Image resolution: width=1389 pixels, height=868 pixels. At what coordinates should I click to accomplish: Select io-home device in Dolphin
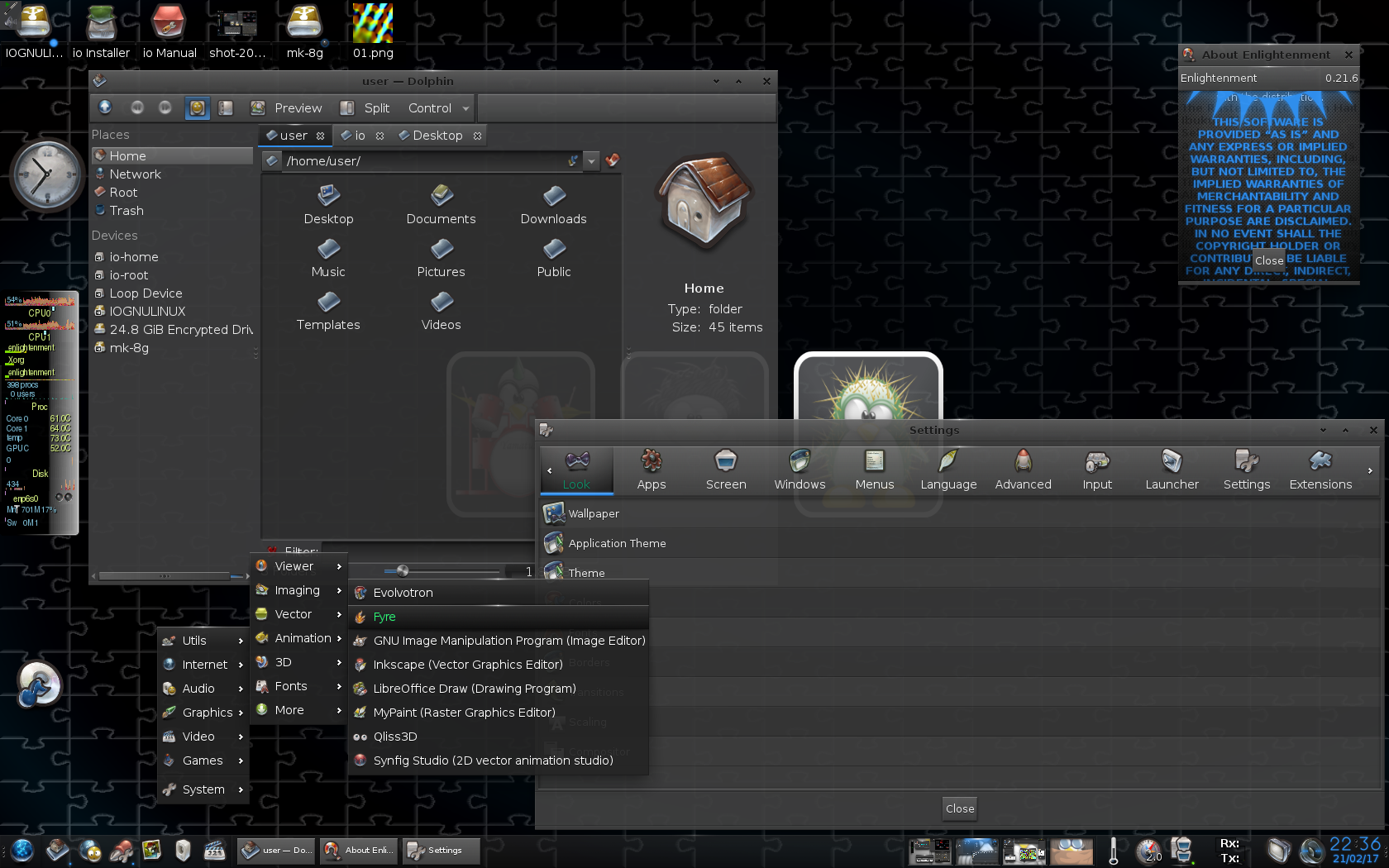coord(172,257)
